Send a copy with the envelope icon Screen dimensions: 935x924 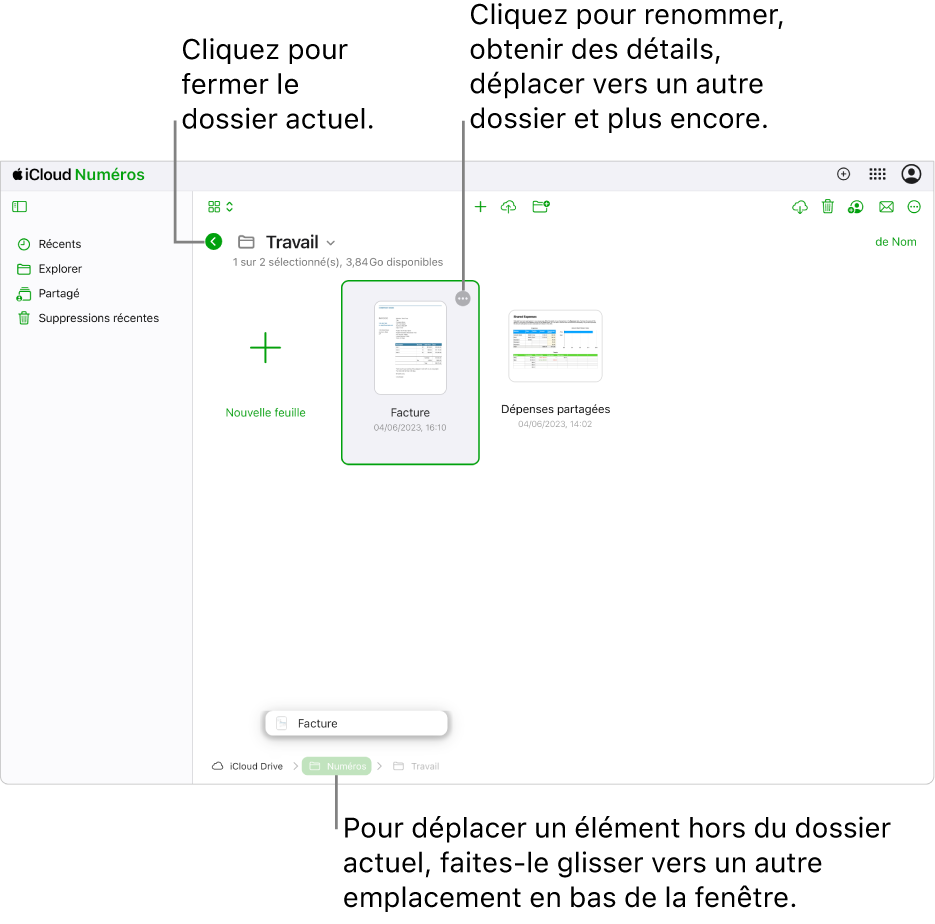tap(886, 207)
